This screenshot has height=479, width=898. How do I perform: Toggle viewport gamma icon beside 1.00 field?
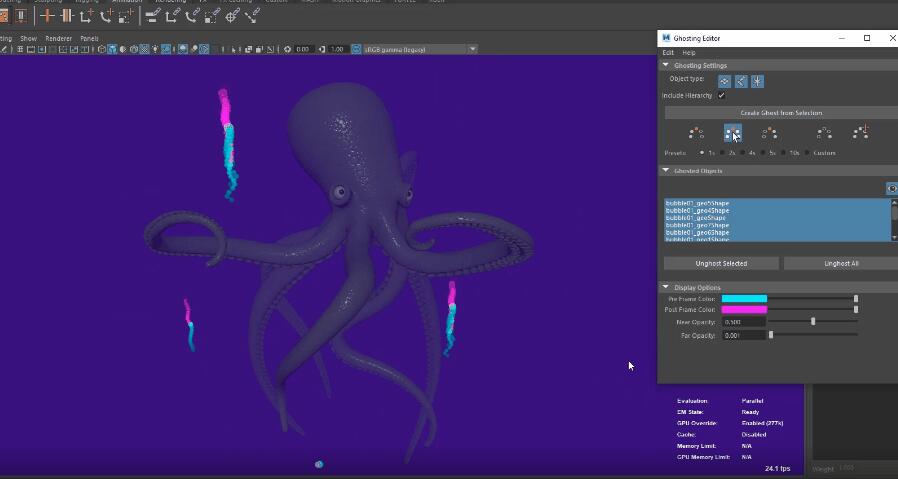[x=322, y=49]
